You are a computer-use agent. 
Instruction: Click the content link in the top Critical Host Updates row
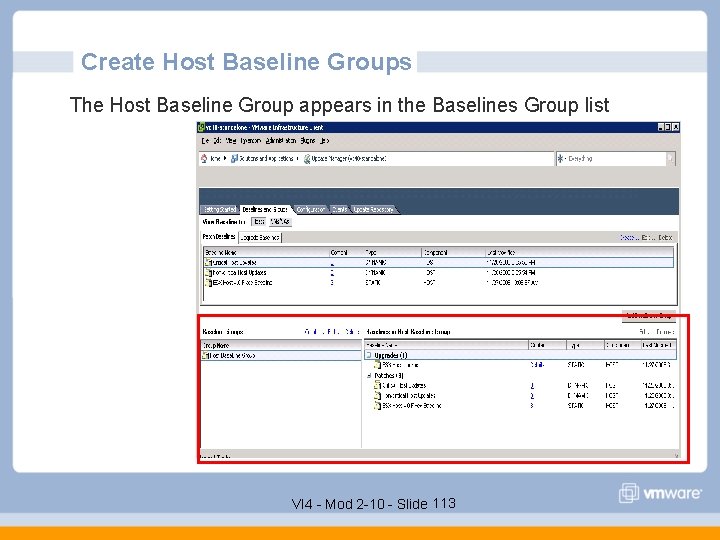[x=332, y=263]
